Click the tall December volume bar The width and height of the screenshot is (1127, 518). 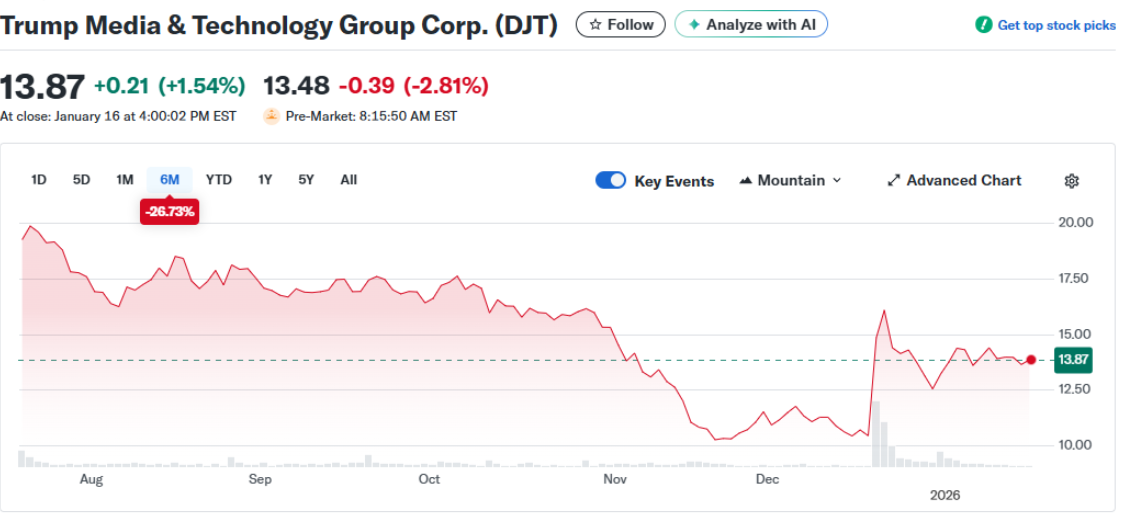tap(875, 435)
